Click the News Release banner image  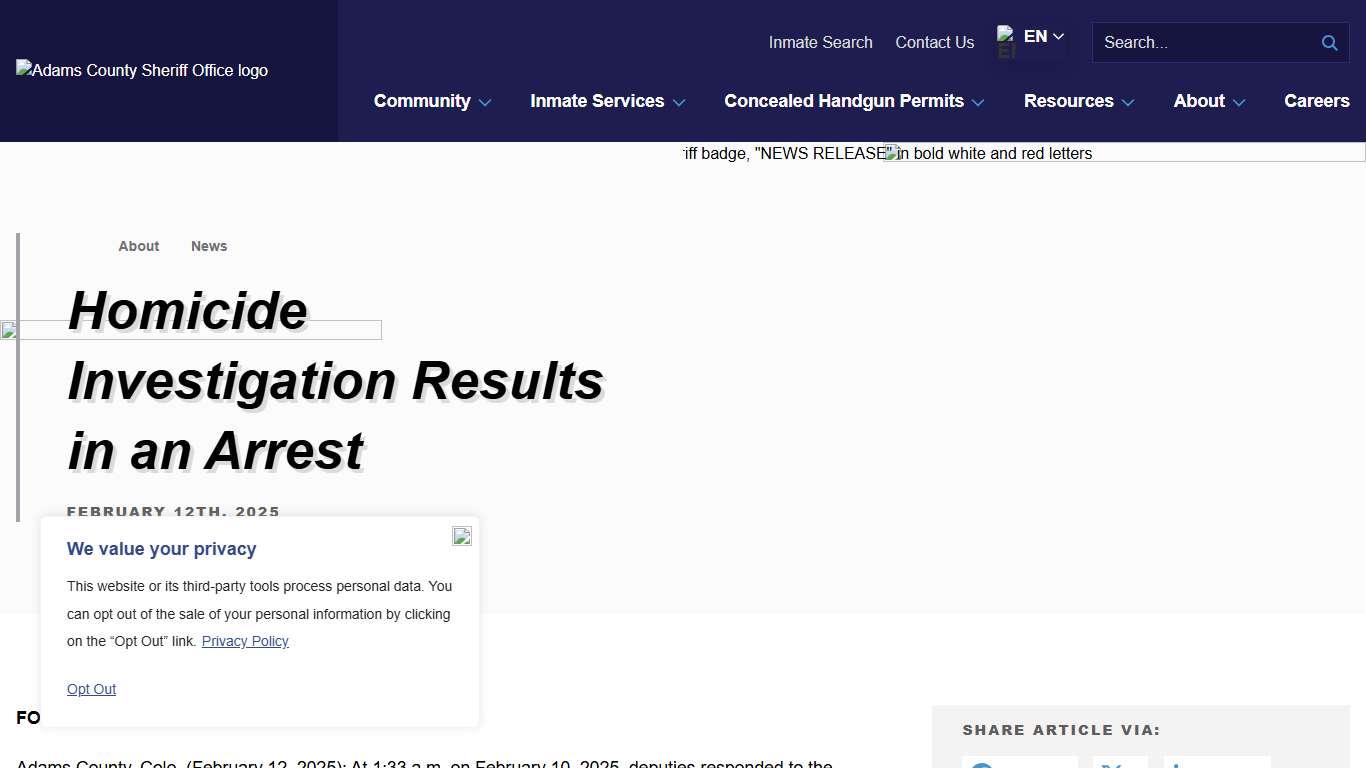[1023, 153]
